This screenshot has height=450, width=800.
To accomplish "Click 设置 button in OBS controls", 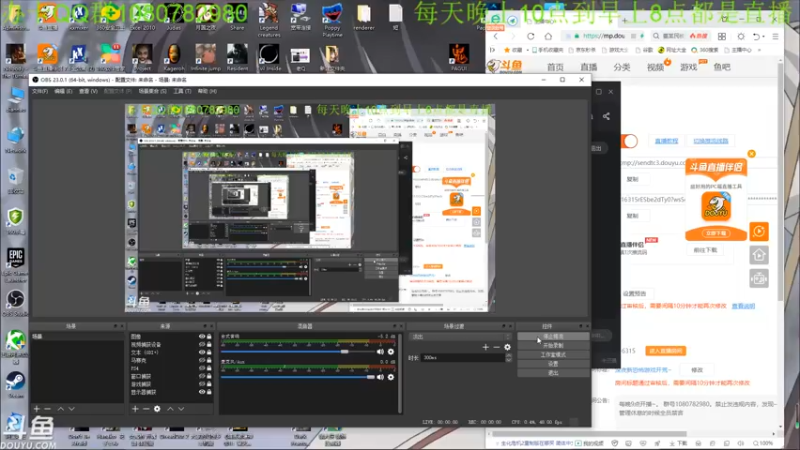I will pyautogui.click(x=553, y=364).
